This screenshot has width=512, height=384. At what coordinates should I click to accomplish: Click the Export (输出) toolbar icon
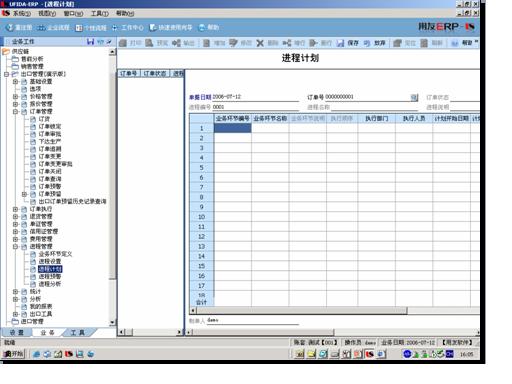[176, 43]
